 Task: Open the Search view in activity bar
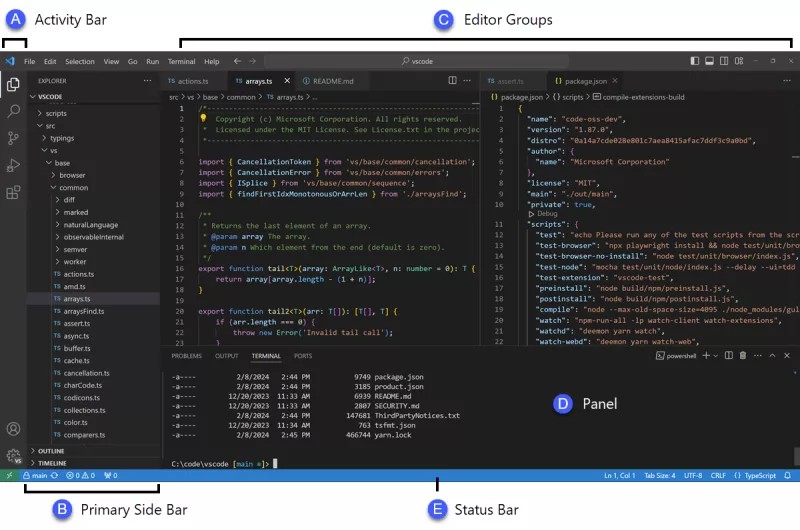pos(13,111)
